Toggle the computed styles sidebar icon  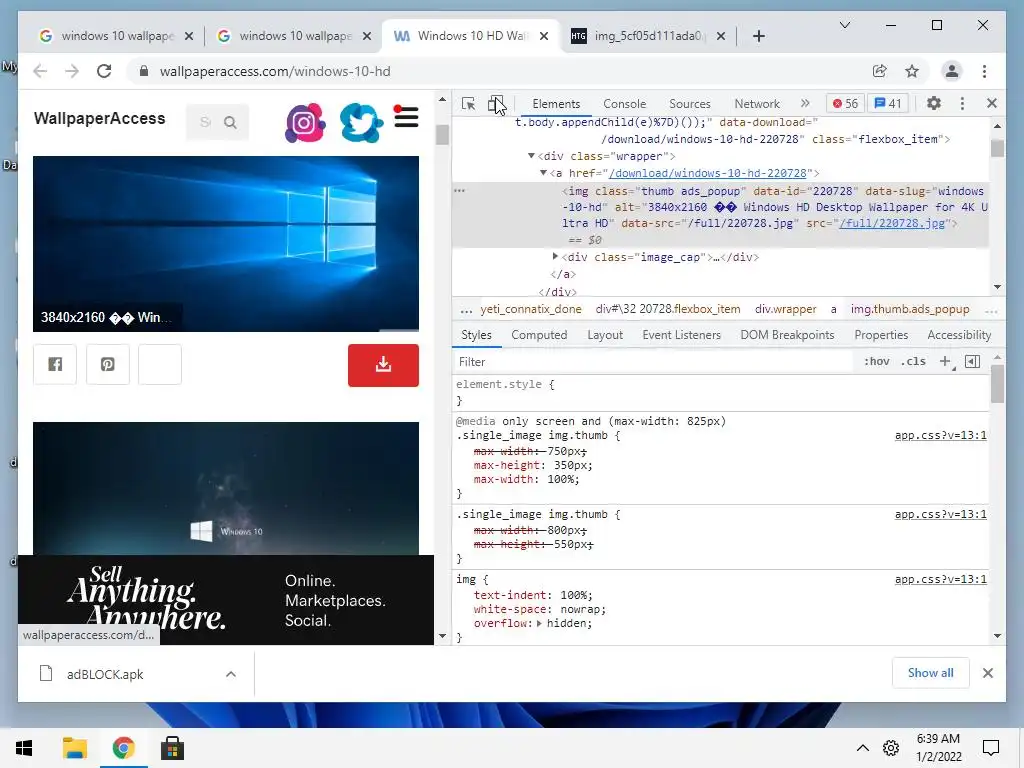tap(972, 361)
